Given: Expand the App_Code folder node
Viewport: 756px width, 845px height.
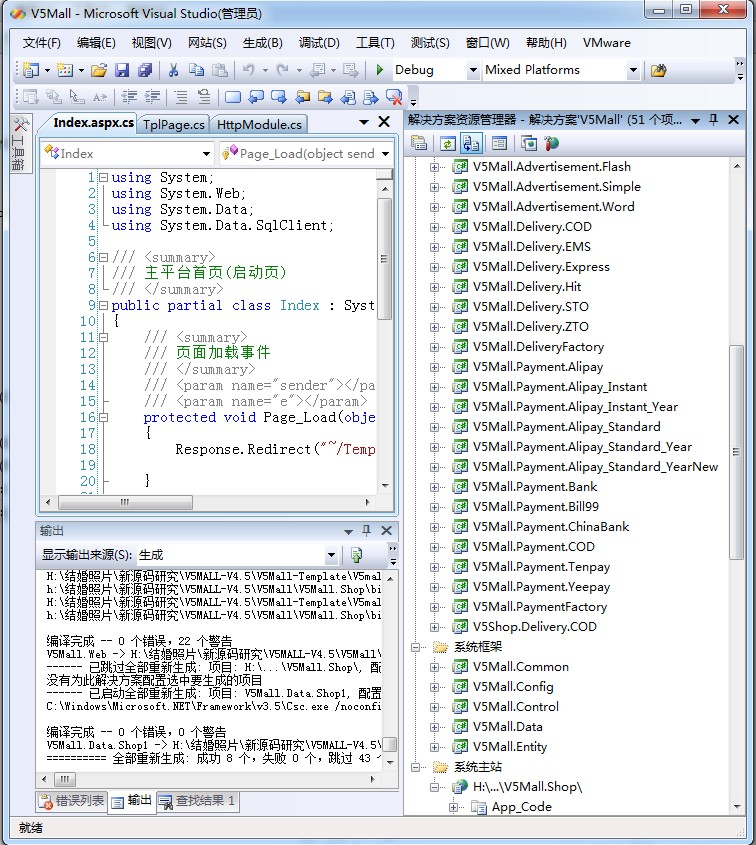Looking at the screenshot, I should coord(453,807).
